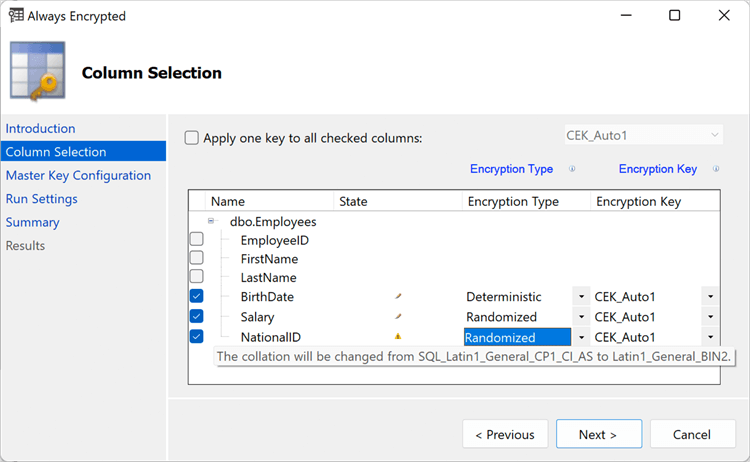This screenshot has height=462, width=750.
Task: Click the pencil state icon for BirthDate
Action: pyautogui.click(x=398, y=297)
